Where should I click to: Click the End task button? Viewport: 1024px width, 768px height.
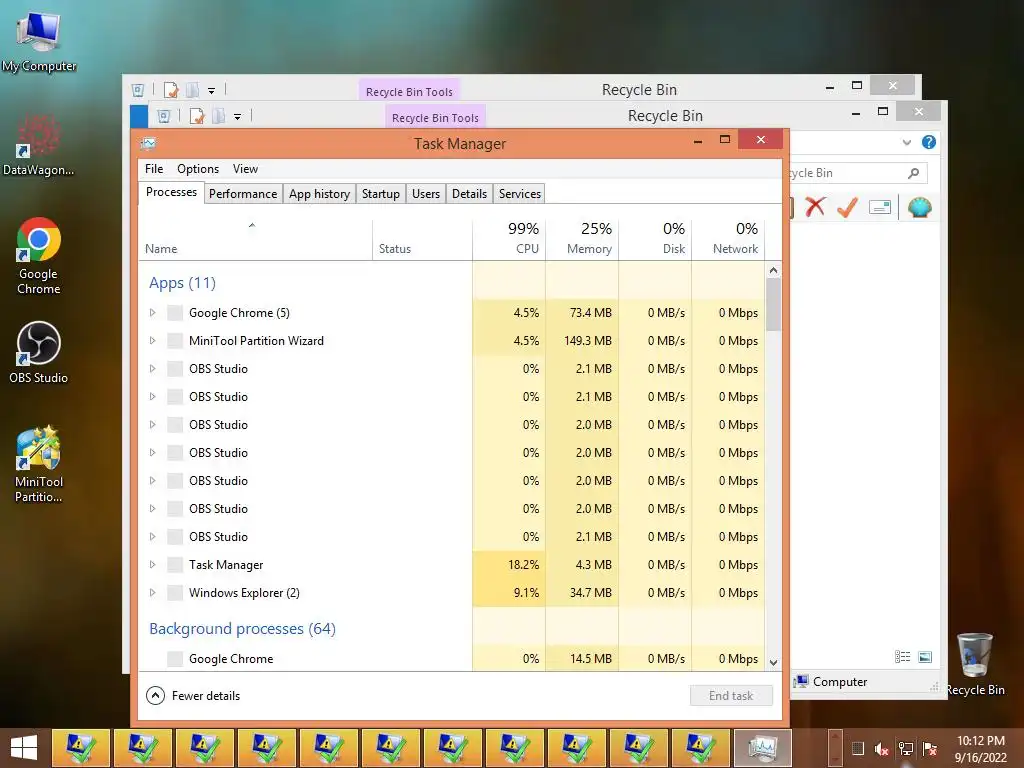(x=731, y=696)
